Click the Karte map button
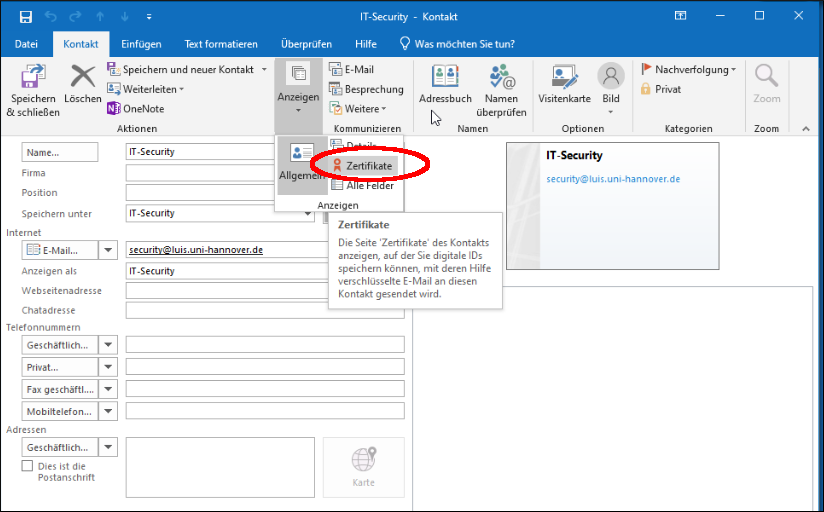 pyautogui.click(x=364, y=467)
